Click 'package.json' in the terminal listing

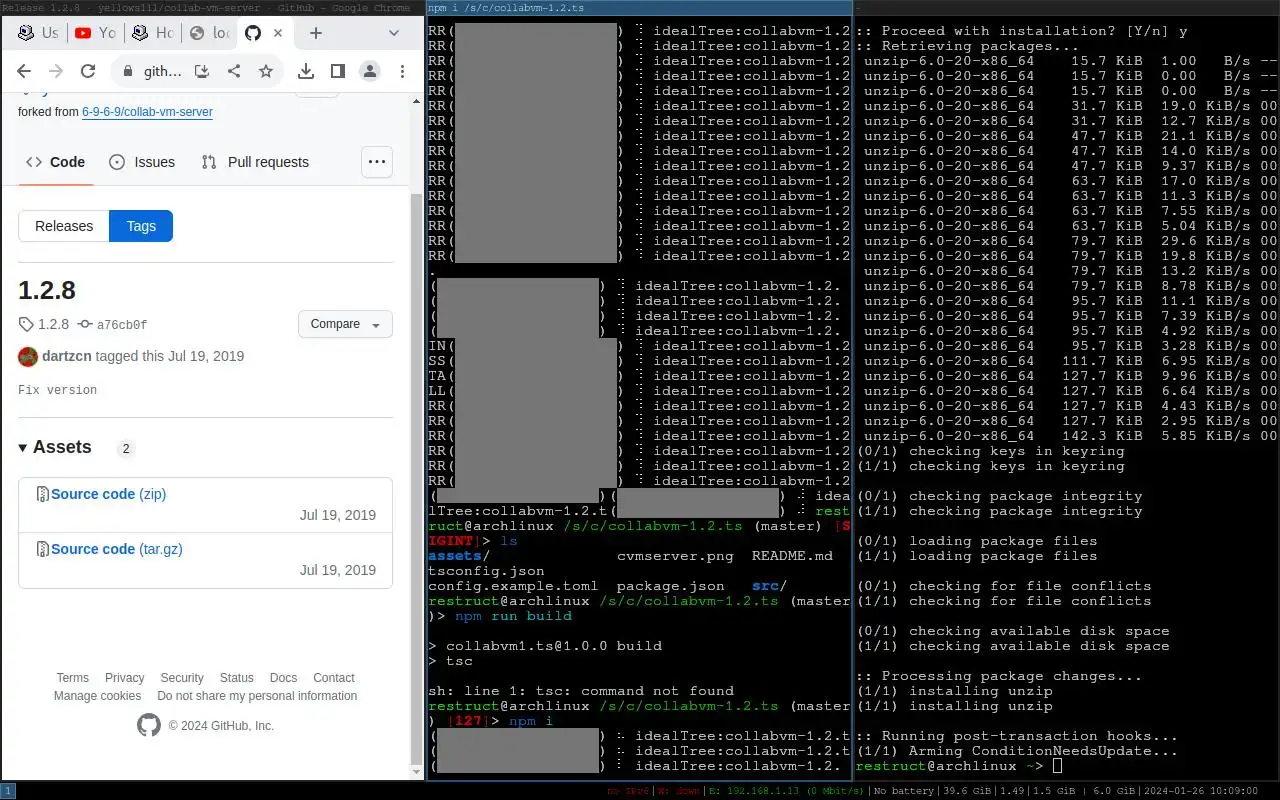point(670,586)
